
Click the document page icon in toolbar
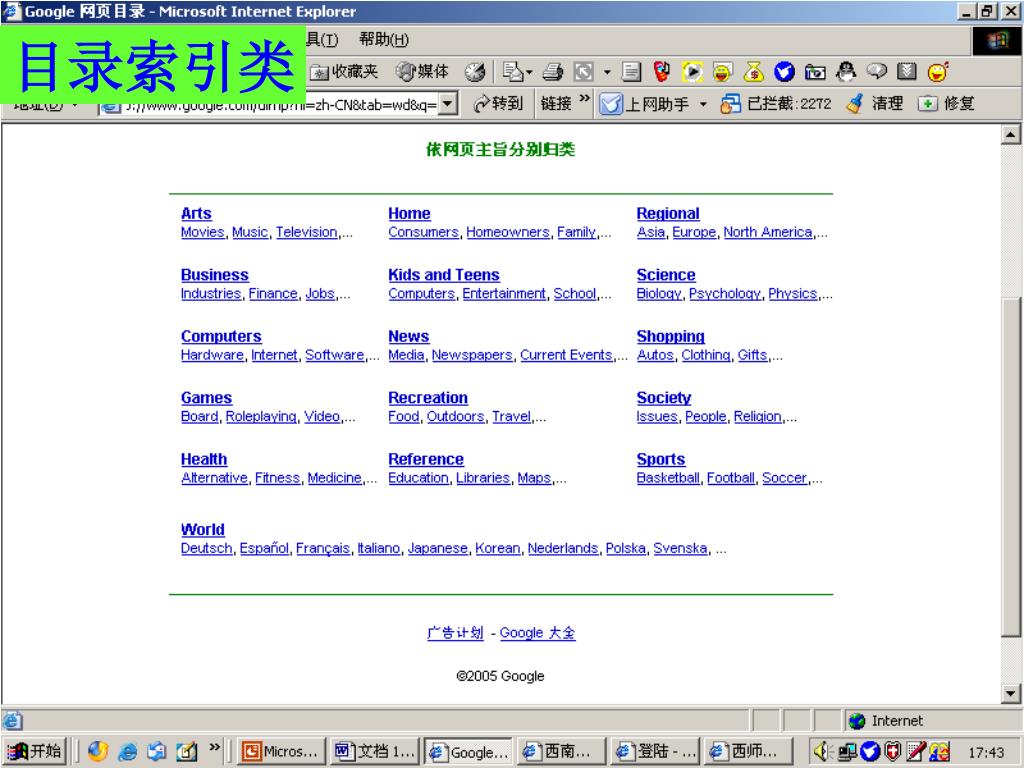tap(631, 72)
